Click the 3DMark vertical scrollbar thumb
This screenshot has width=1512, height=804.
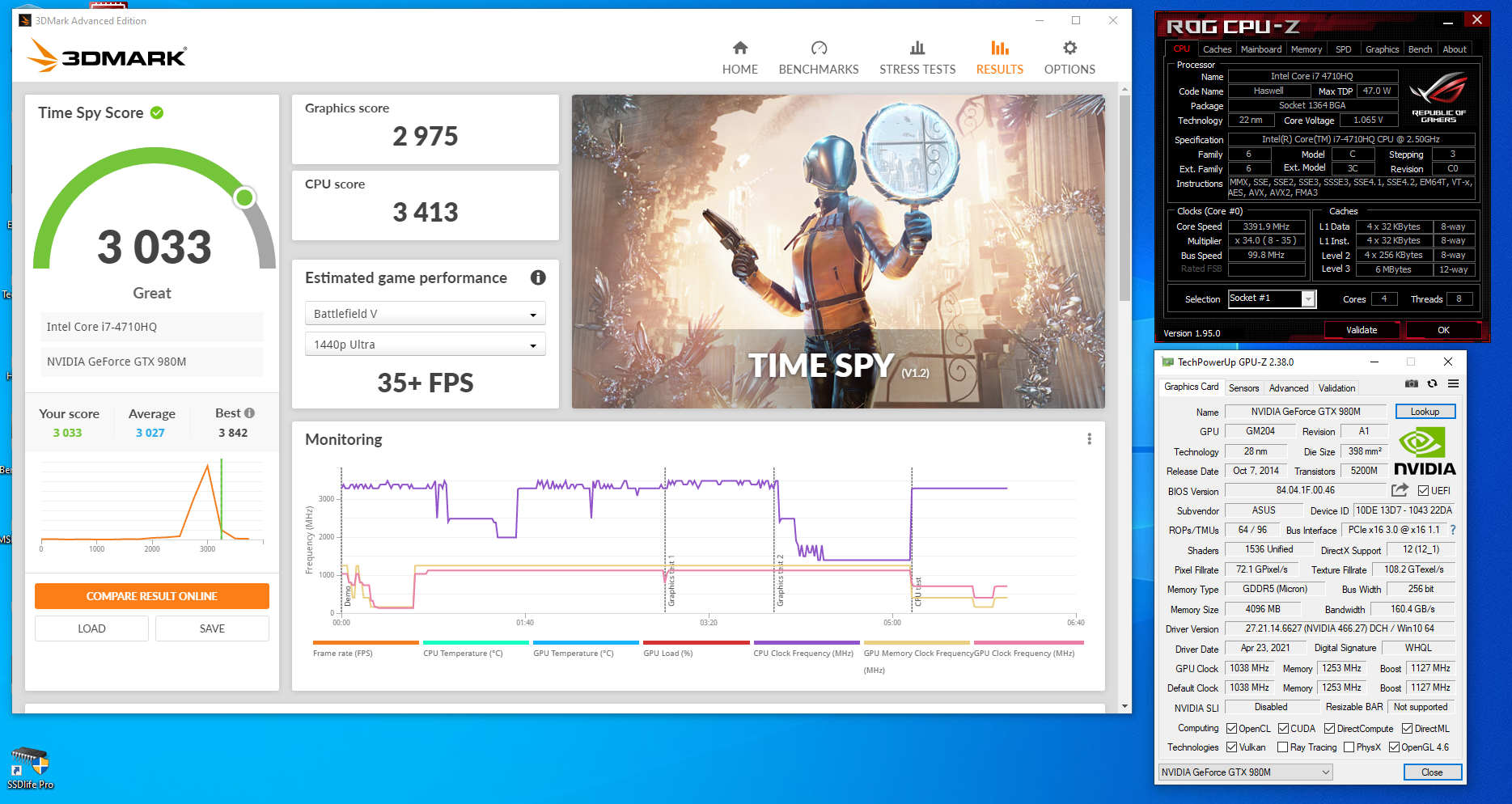click(x=1124, y=197)
